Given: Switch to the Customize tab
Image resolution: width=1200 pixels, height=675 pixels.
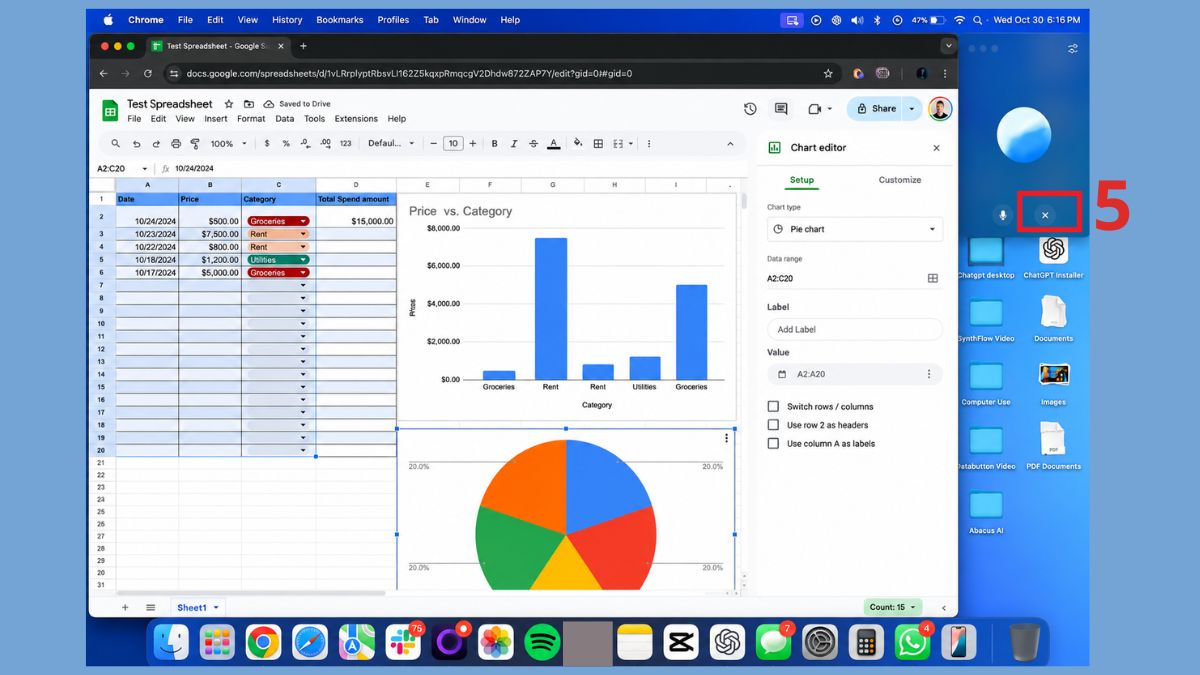Looking at the screenshot, I should (900, 180).
